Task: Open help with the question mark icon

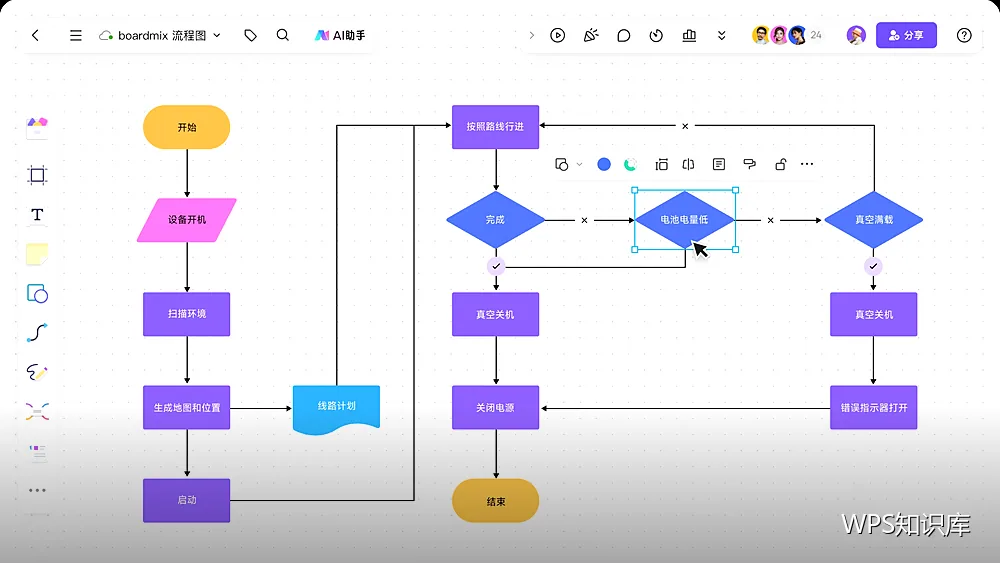Action: tap(964, 35)
